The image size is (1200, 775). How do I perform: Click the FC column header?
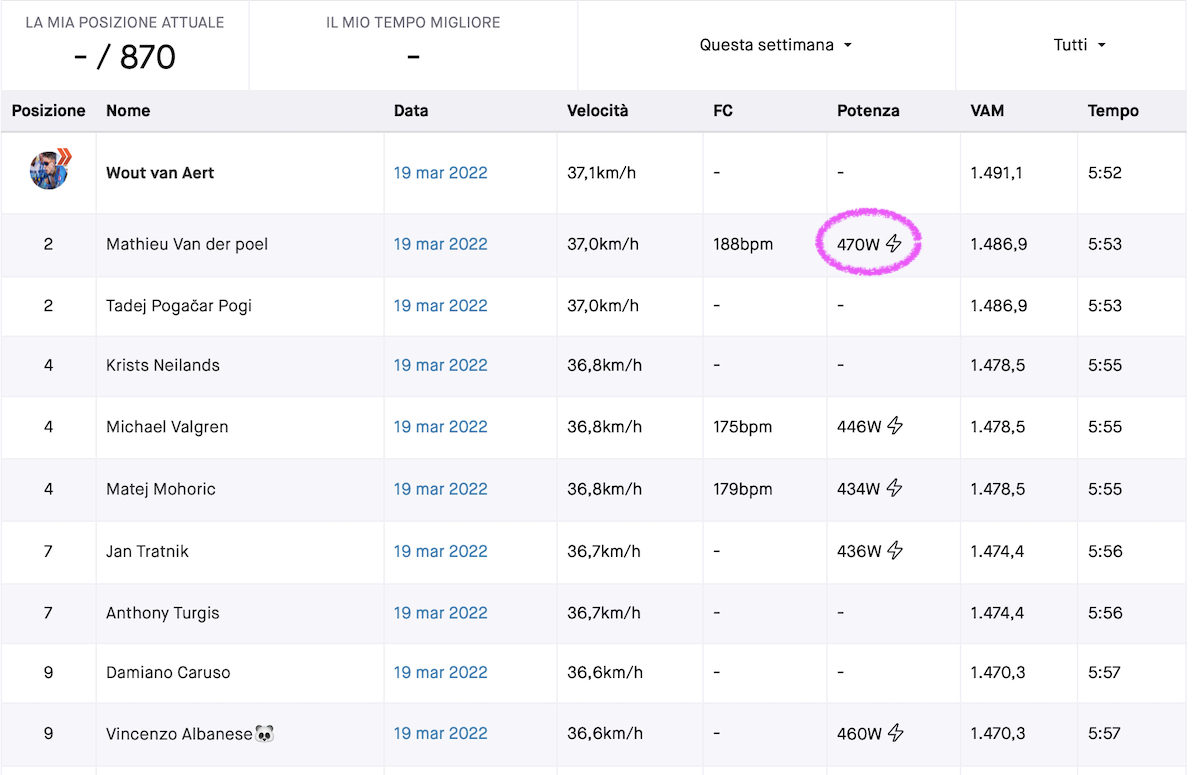pos(723,111)
